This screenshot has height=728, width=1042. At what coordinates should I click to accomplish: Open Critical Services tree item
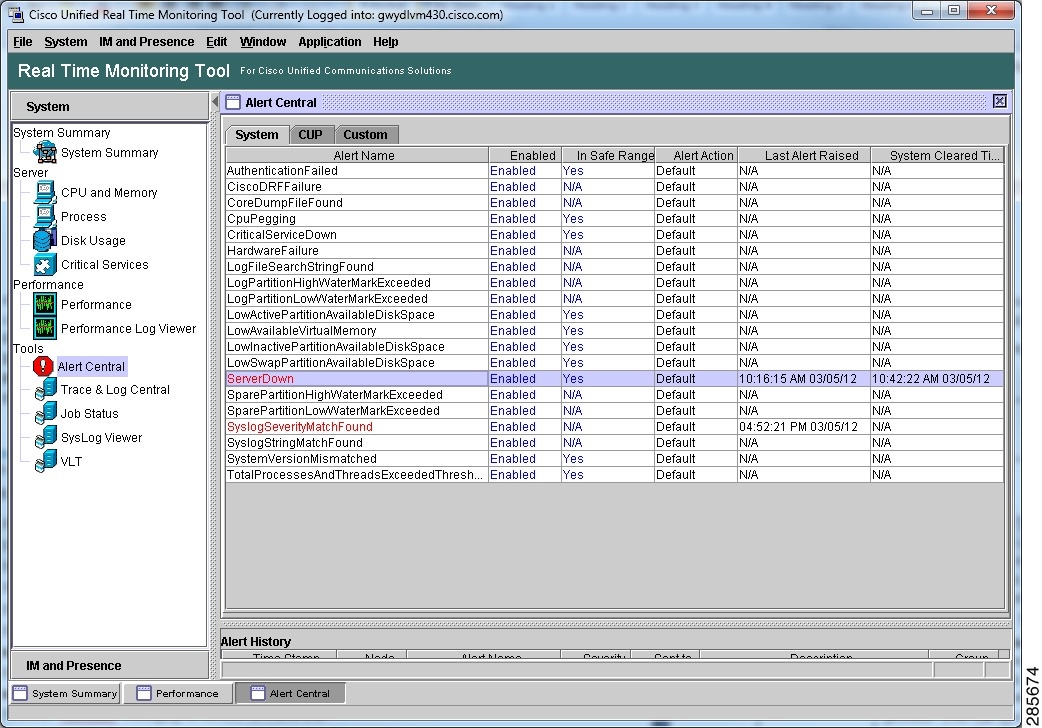104,265
